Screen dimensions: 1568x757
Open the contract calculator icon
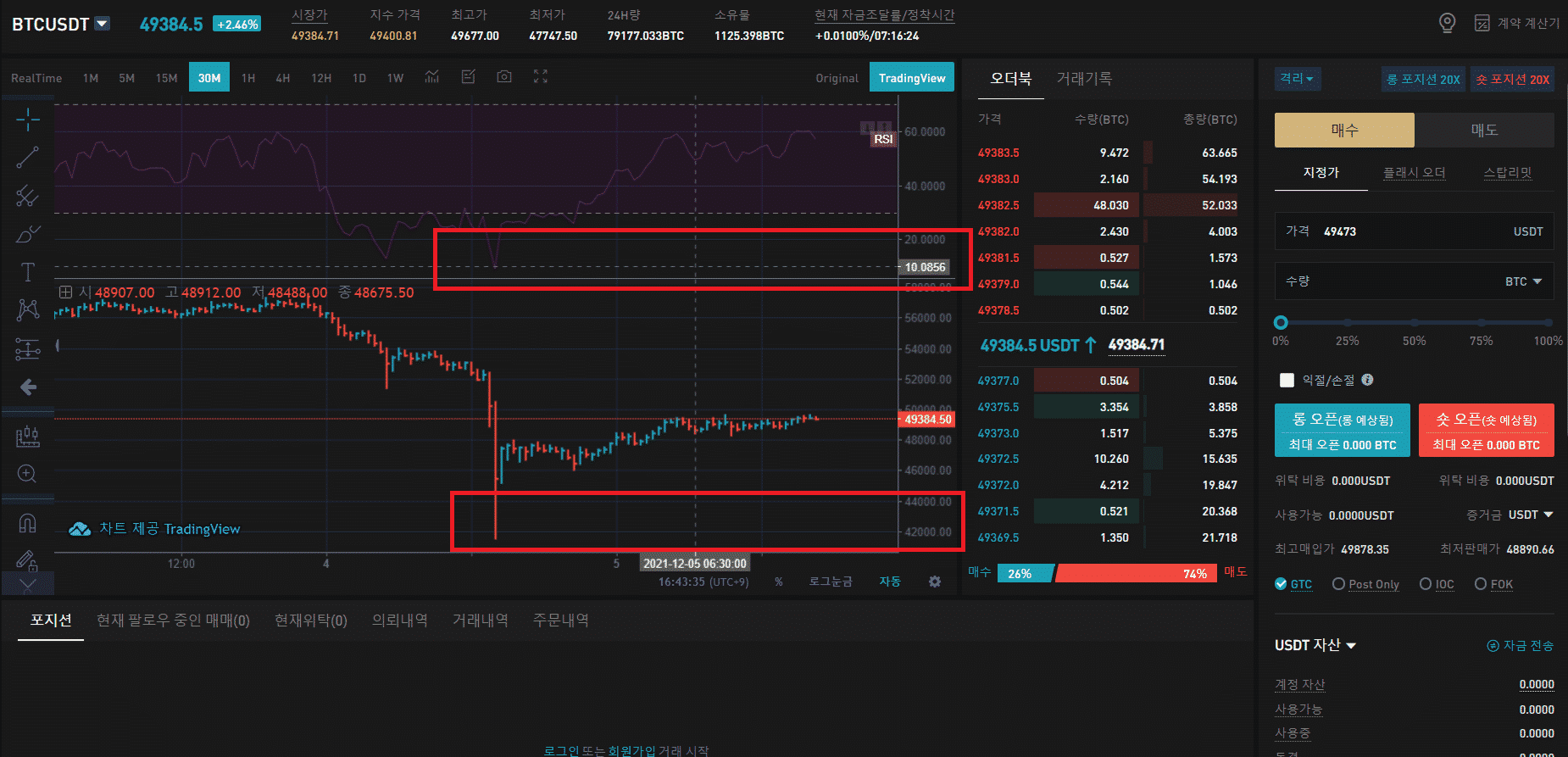(x=1482, y=23)
